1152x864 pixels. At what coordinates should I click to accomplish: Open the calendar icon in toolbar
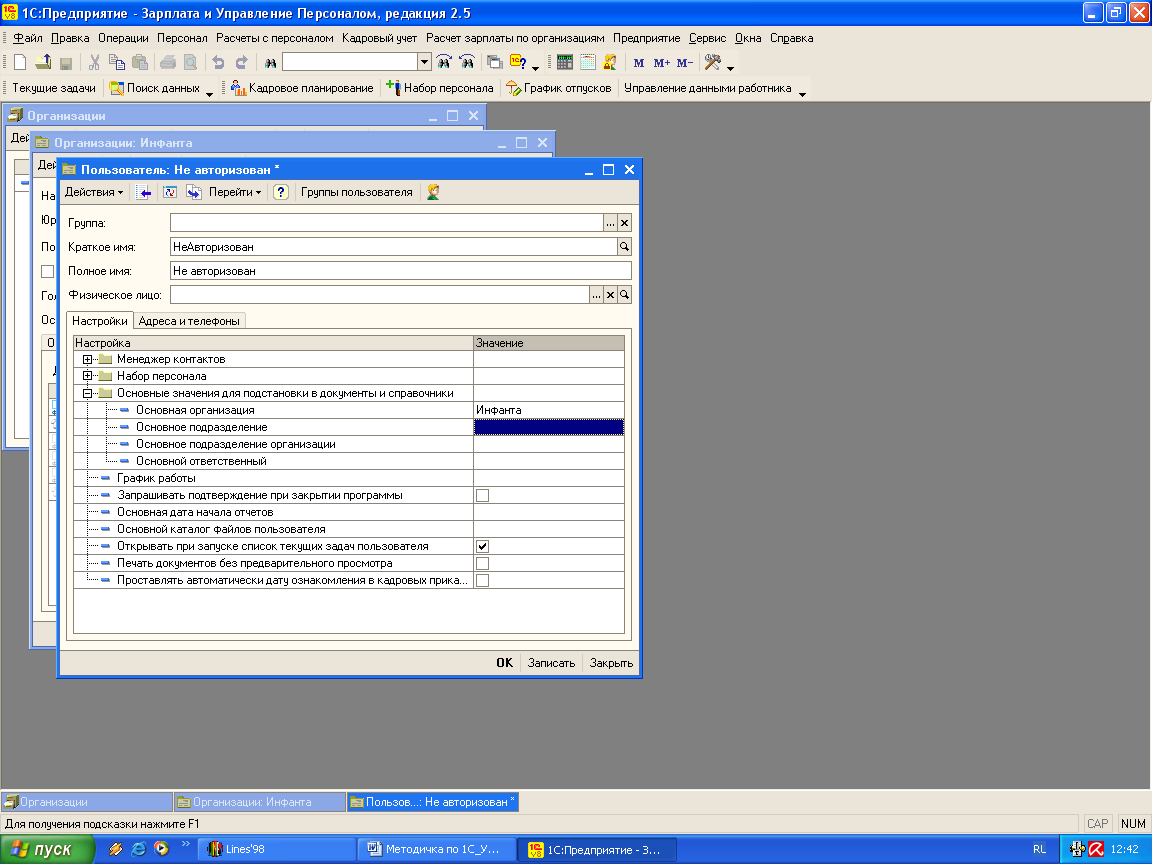[587, 62]
